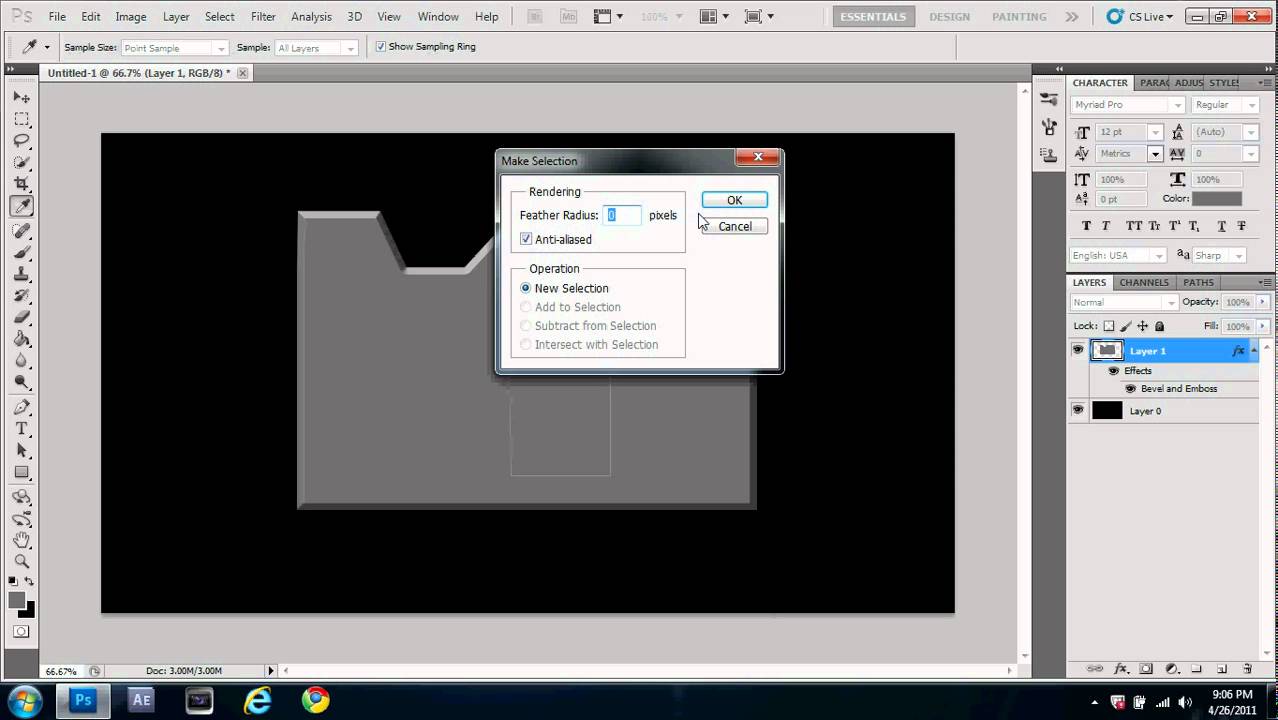This screenshot has height=720, width=1278.
Task: Select the History Brush tool
Action: [x=22, y=296]
